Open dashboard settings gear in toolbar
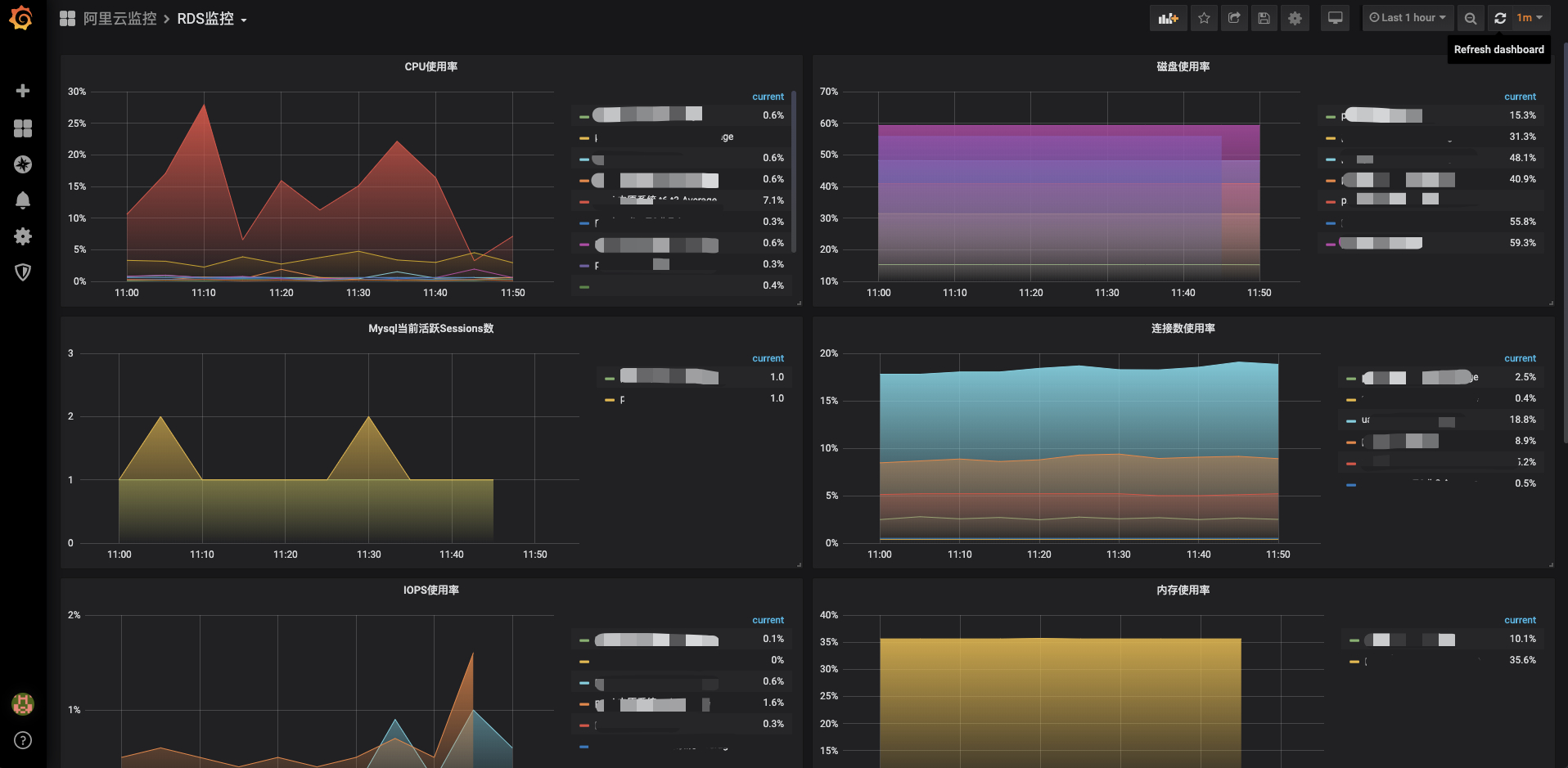 click(x=1295, y=18)
